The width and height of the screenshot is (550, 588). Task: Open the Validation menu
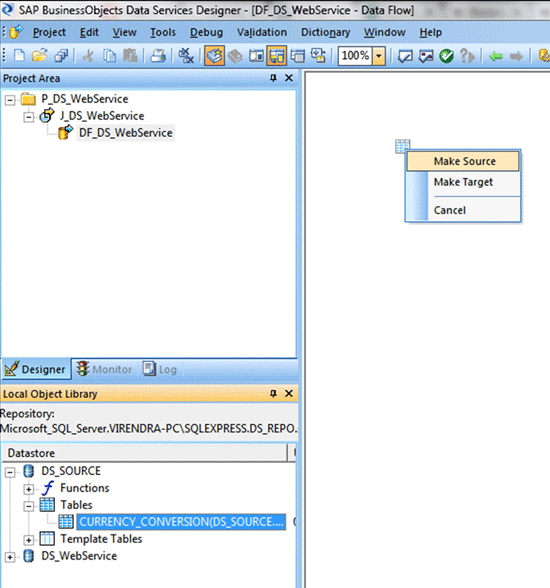point(262,33)
